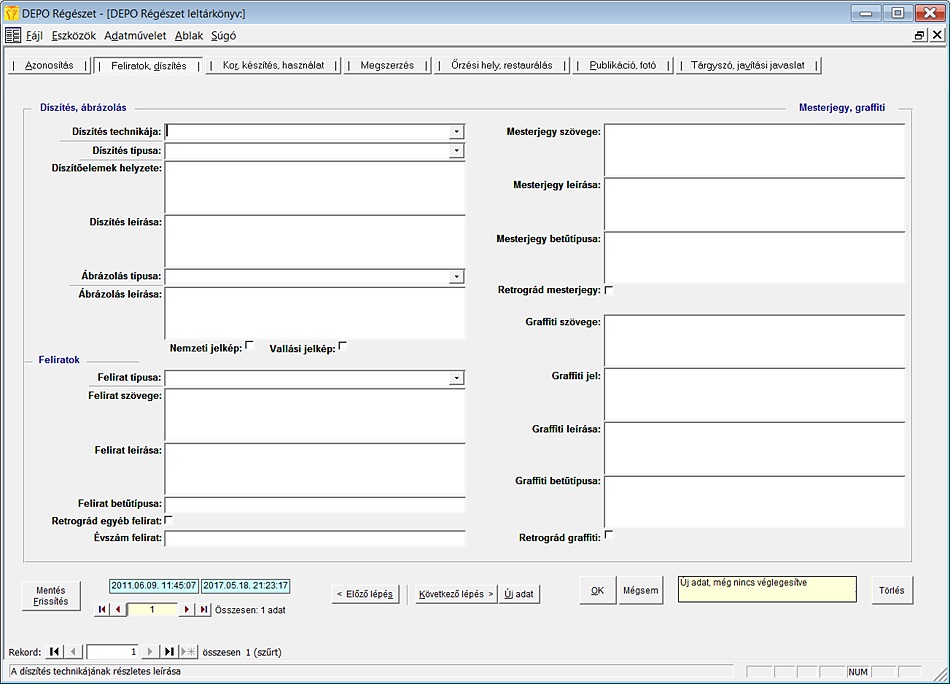Viewport: 950px width, 684px height.
Task: Open the Adatművelet menu
Action: pyautogui.click(x=136, y=35)
